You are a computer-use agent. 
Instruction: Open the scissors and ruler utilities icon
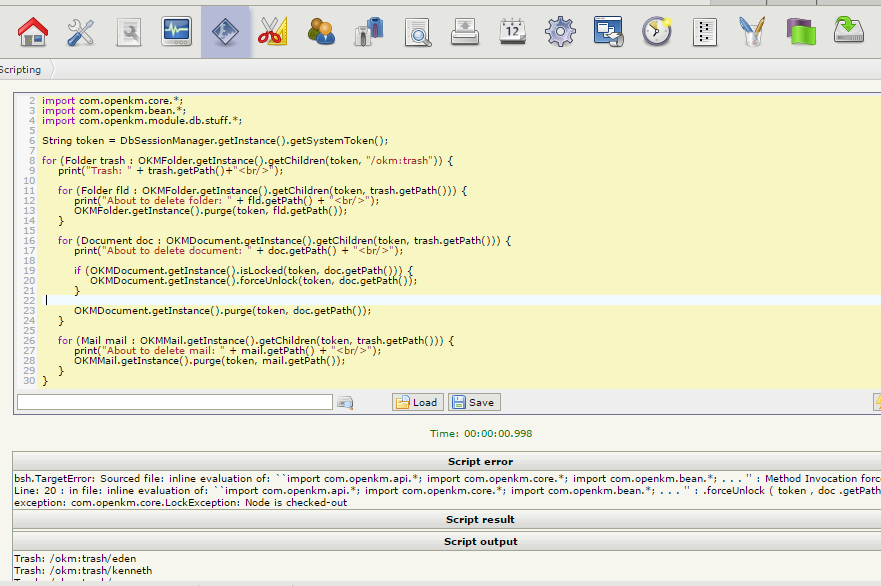(x=272, y=31)
